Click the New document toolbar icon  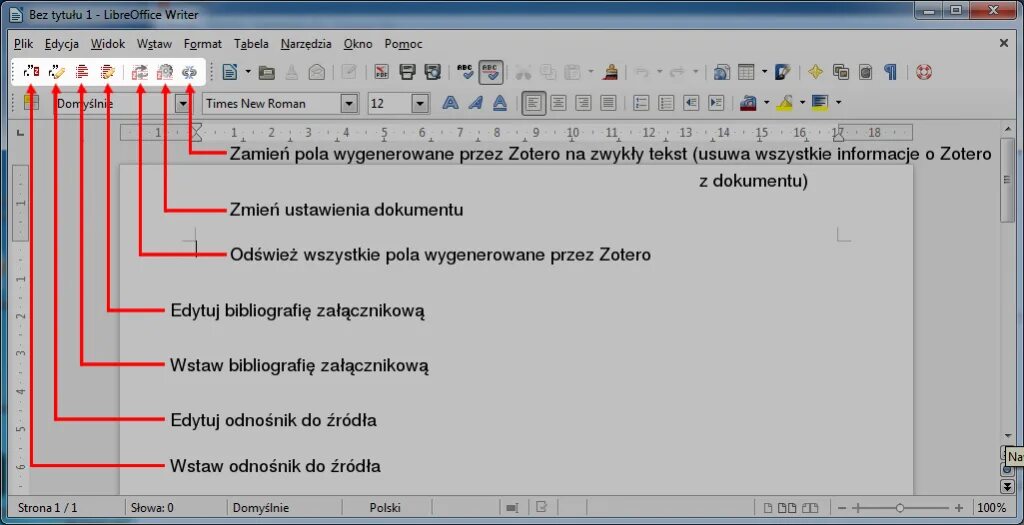pyautogui.click(x=229, y=72)
